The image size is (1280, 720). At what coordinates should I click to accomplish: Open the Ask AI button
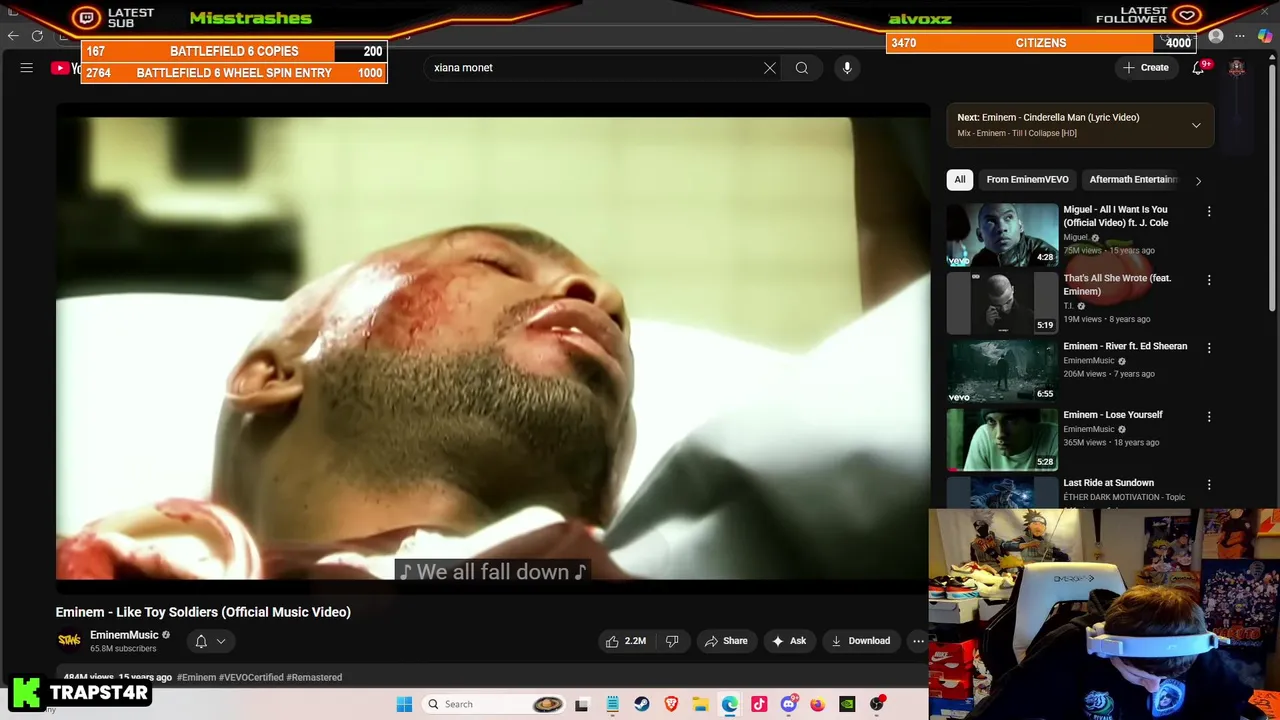789,641
